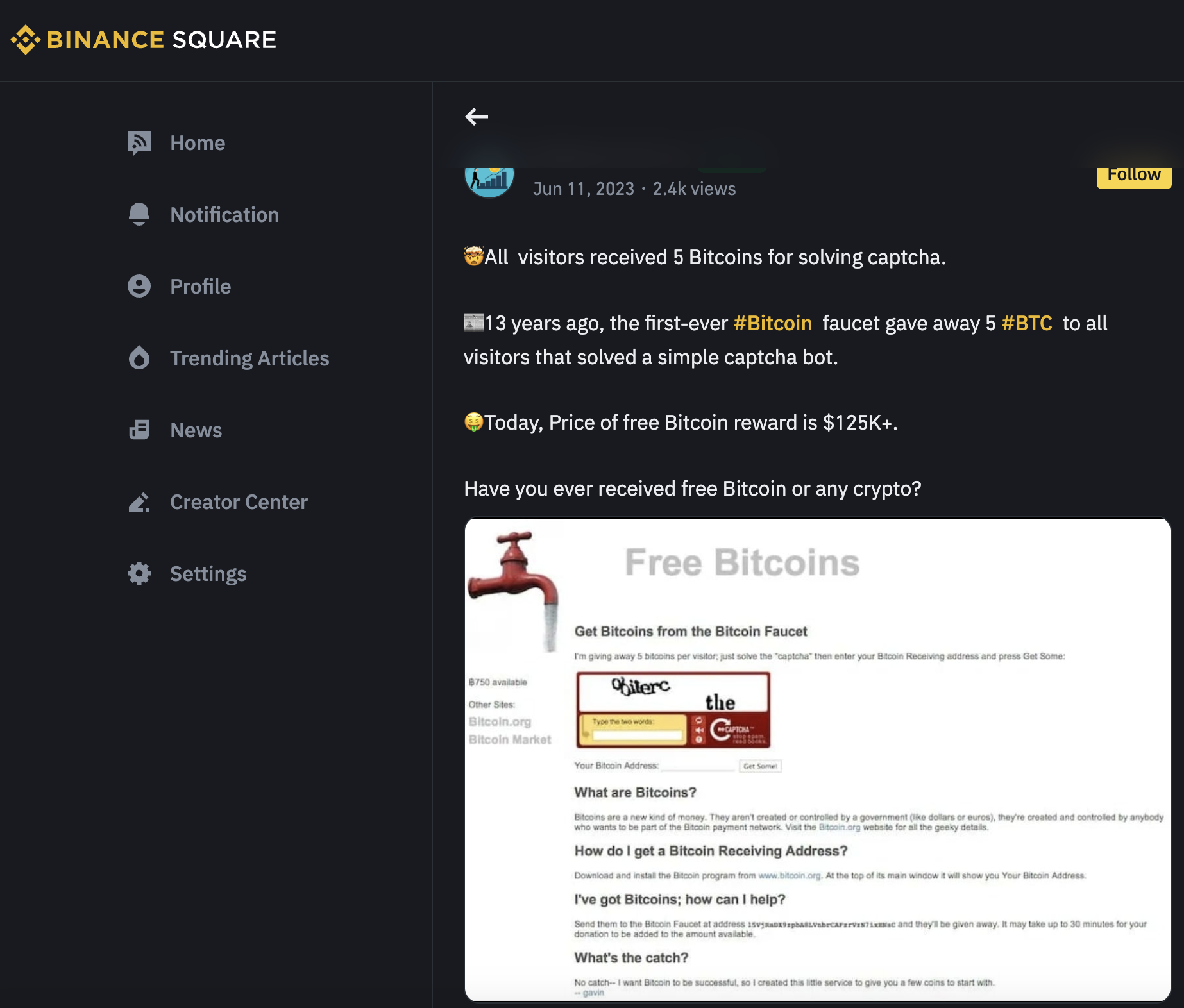Click the 2.4k views counter
1184x1008 pixels.
pyautogui.click(x=693, y=189)
